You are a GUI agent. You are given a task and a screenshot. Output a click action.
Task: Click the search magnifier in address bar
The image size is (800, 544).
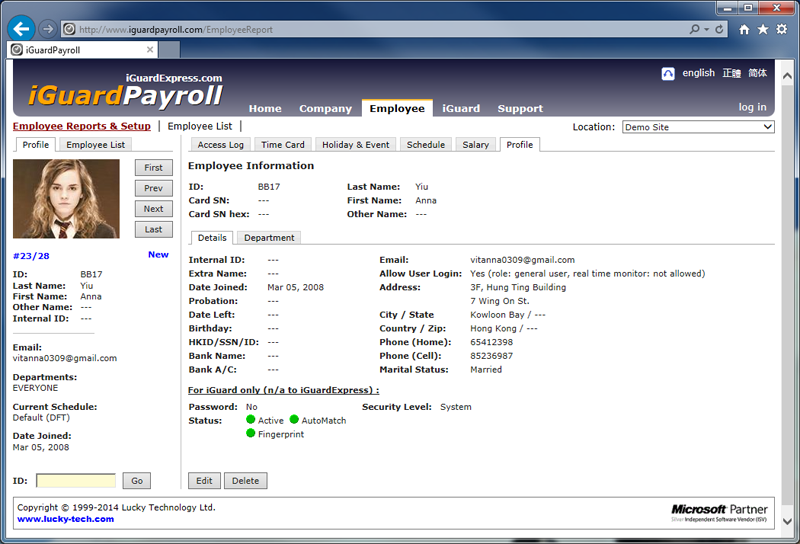(x=694, y=29)
